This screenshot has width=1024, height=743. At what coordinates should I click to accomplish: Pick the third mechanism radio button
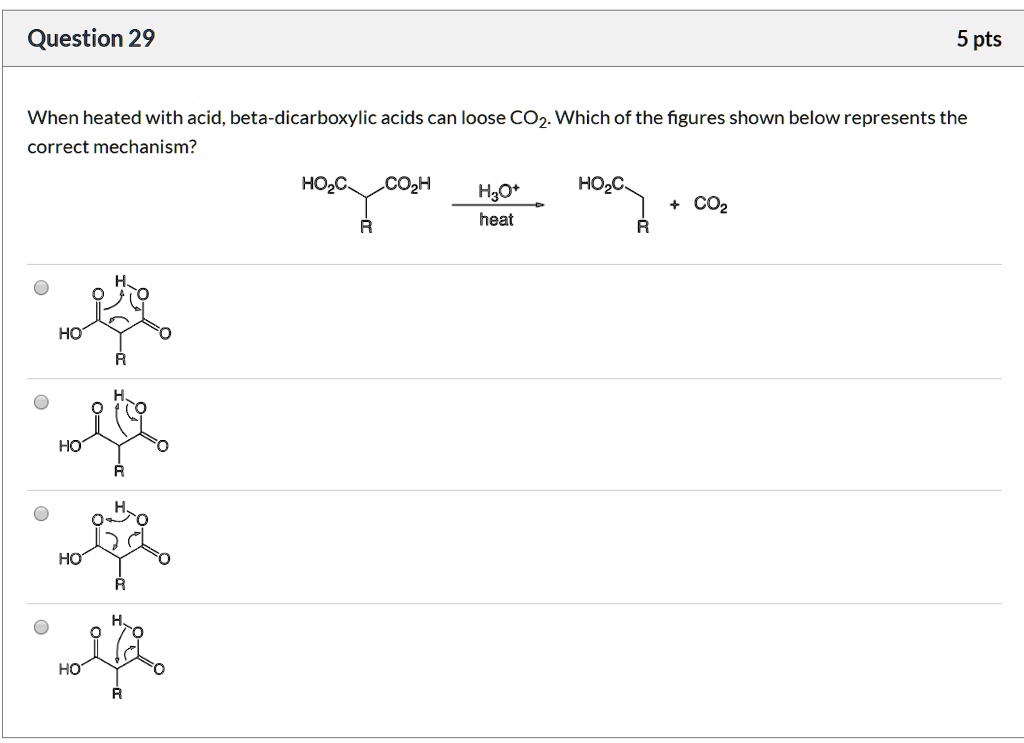pyautogui.click(x=40, y=515)
